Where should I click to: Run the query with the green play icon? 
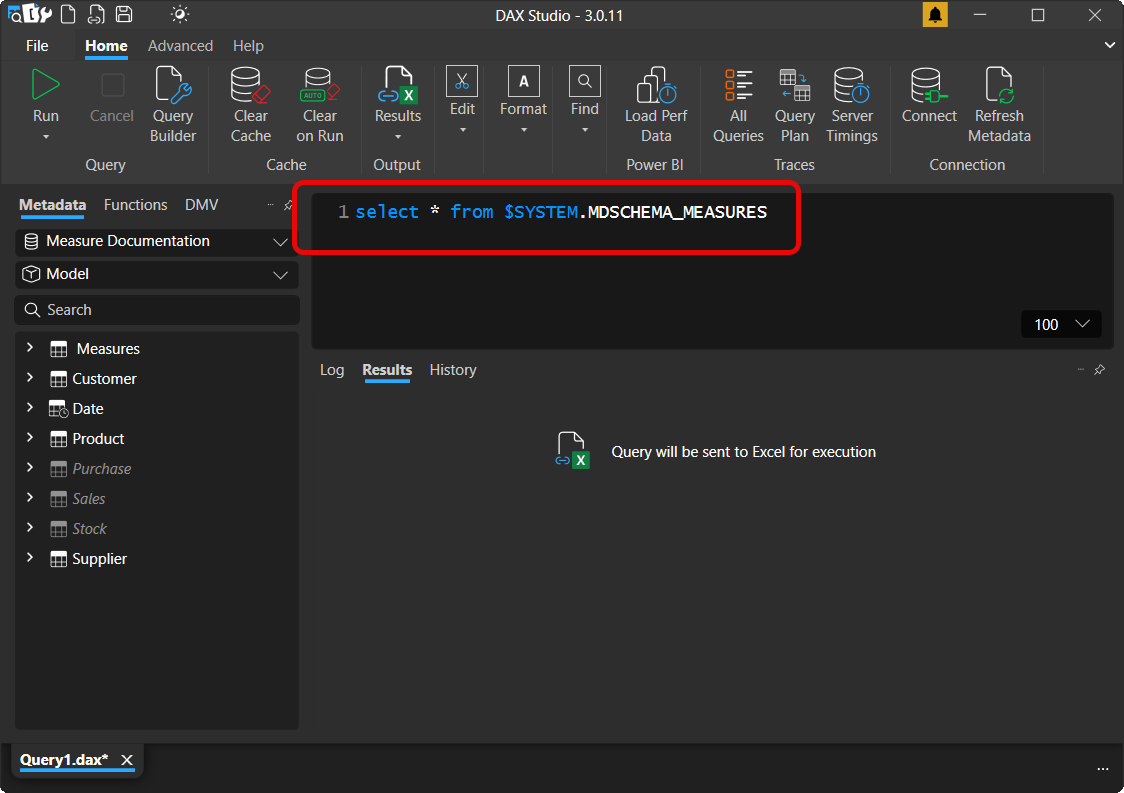pyautogui.click(x=45, y=85)
